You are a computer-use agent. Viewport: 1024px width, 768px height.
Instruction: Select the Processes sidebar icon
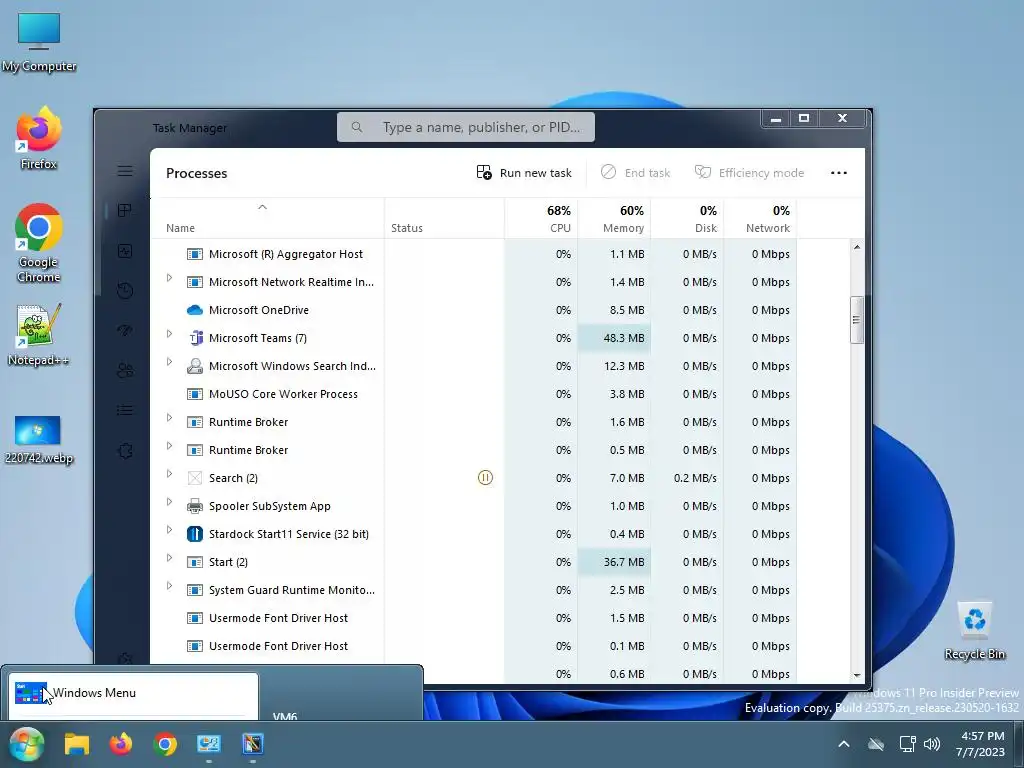tap(125, 210)
